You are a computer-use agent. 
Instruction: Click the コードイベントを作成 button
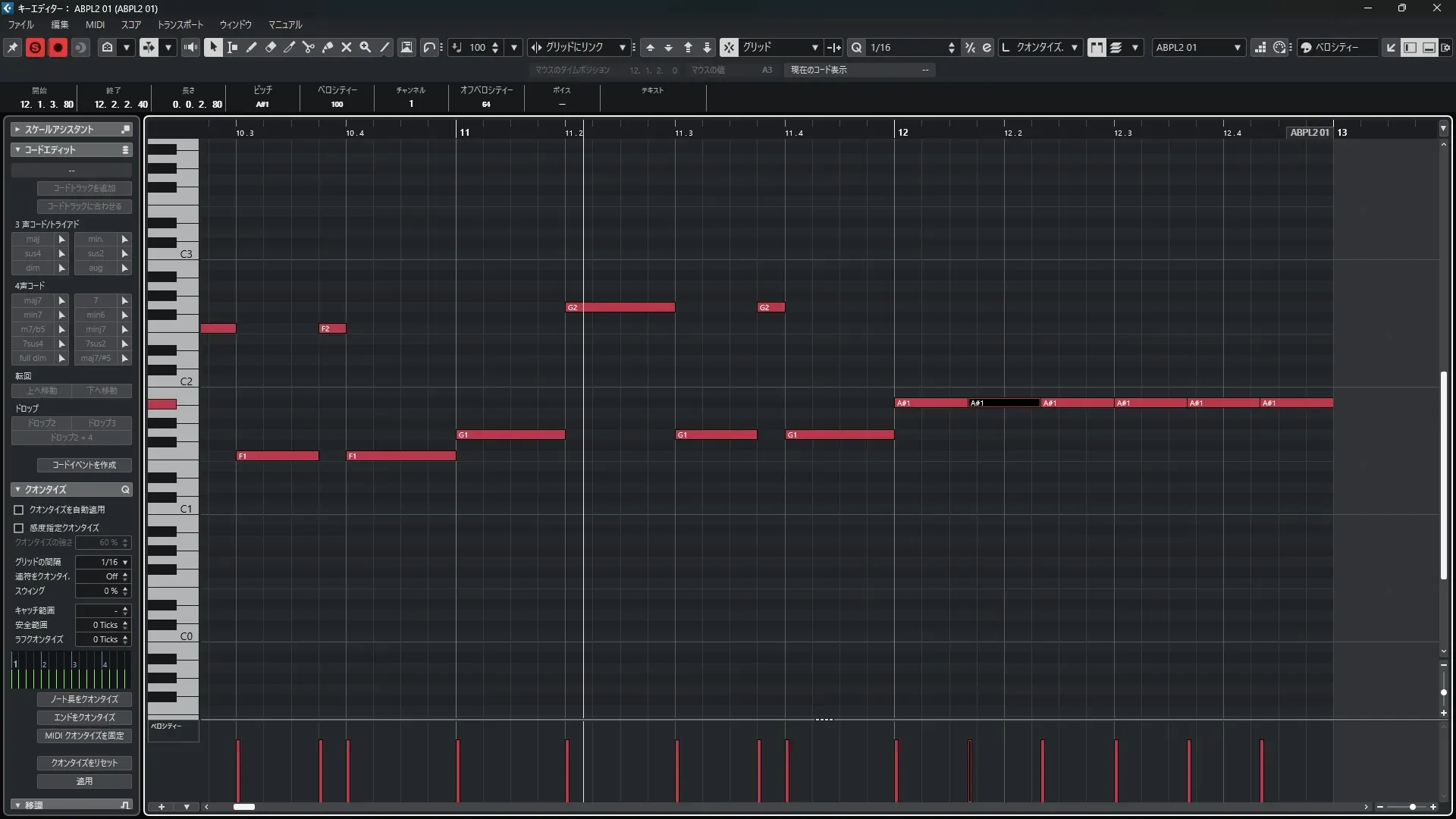pyautogui.click(x=84, y=465)
